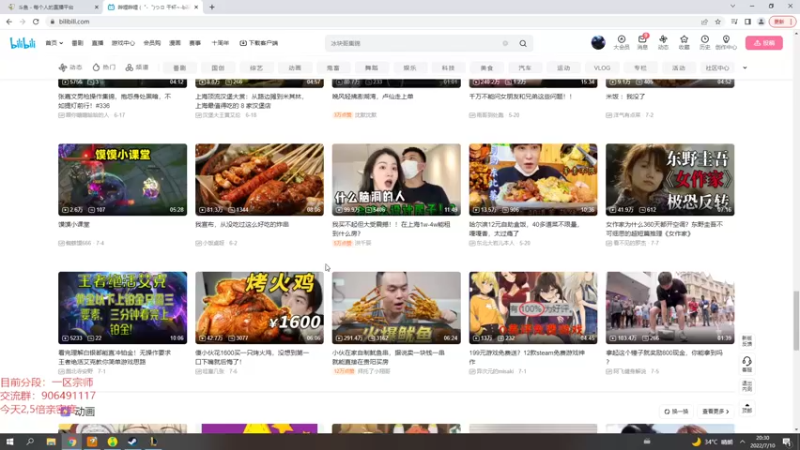Open the street hammer challenge video thumbnail

coord(670,308)
